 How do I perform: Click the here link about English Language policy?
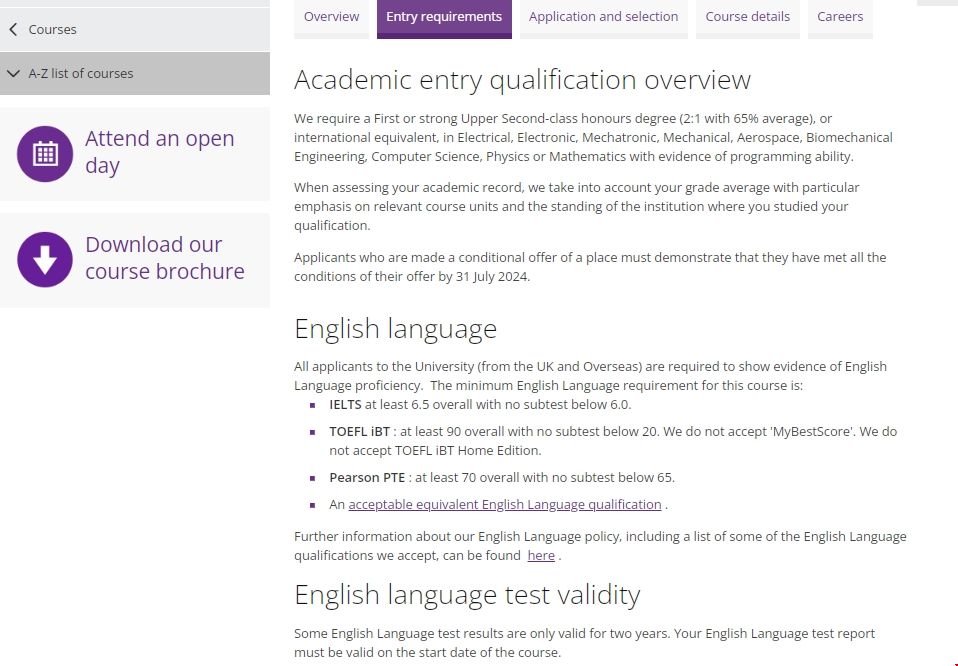[x=541, y=555]
